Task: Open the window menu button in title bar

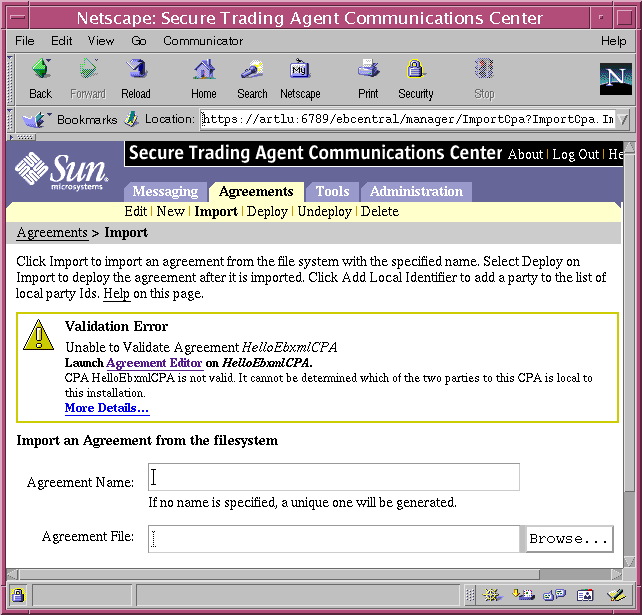Action: [x=18, y=18]
